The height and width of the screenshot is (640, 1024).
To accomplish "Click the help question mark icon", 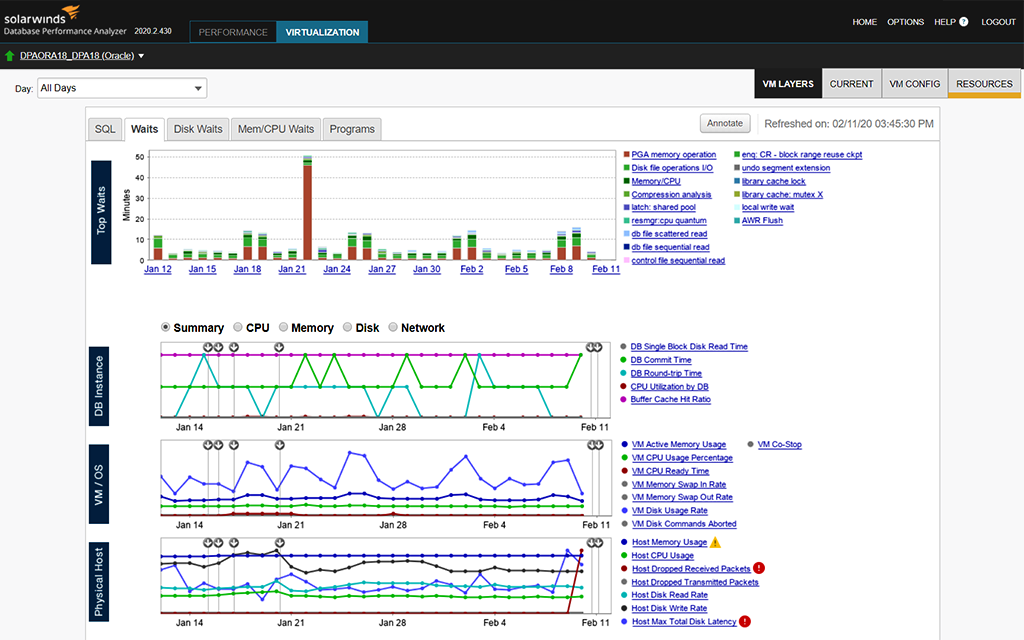I will 964,22.
